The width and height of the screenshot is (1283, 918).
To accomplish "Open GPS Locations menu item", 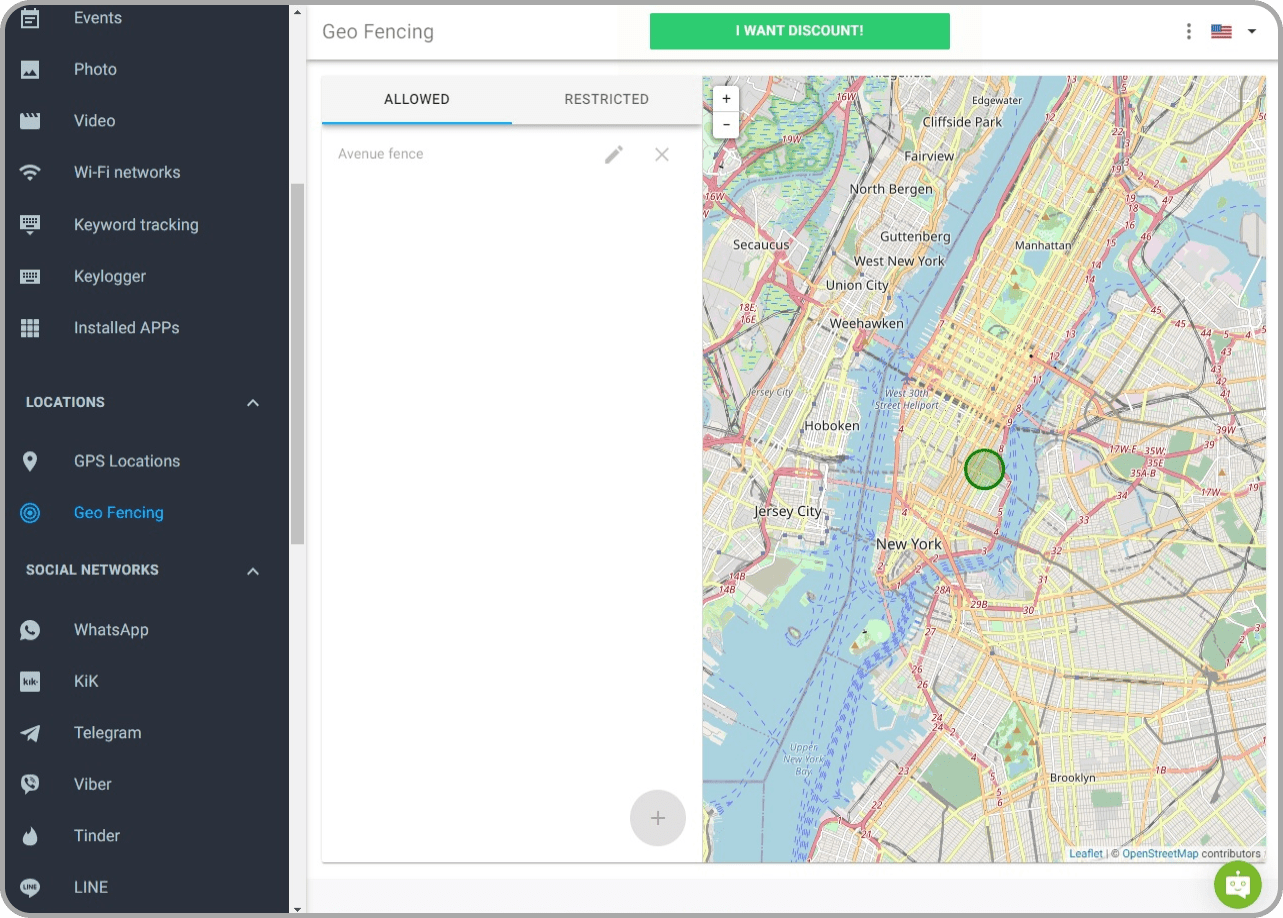I will (127, 461).
